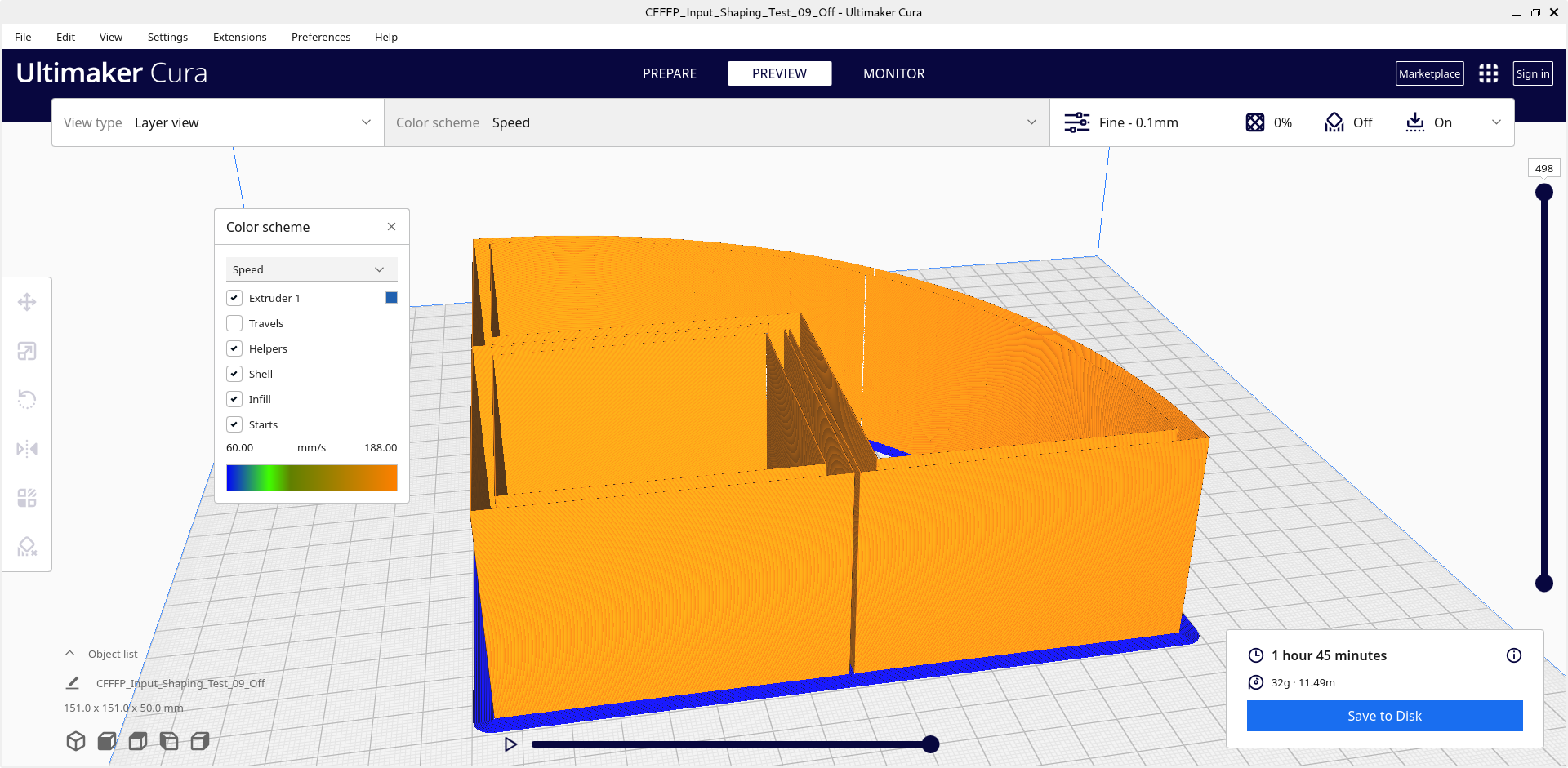
Task: Select the Support blocker tool
Action: tap(27, 546)
